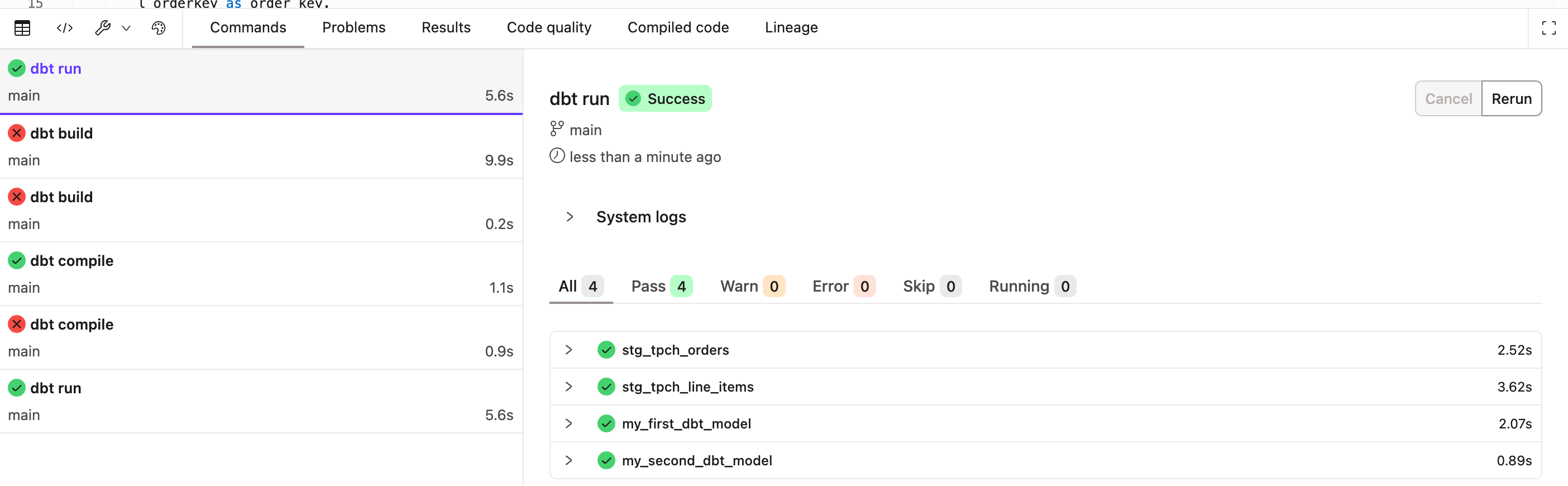Screen dimensions: 1568x486
Task: Click the success icon for my_second_dbt_model
Action: tap(606, 460)
